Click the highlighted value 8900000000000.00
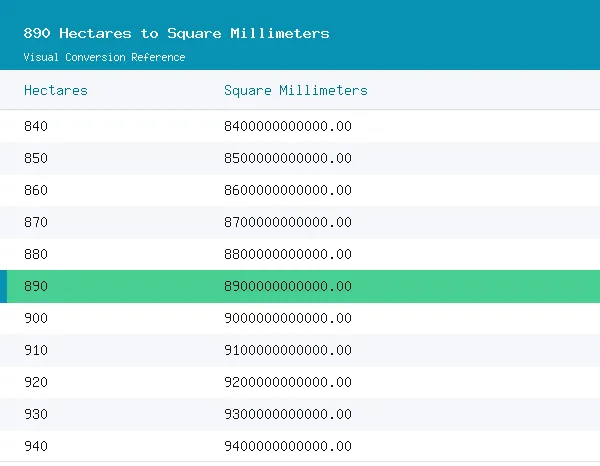 point(288,286)
